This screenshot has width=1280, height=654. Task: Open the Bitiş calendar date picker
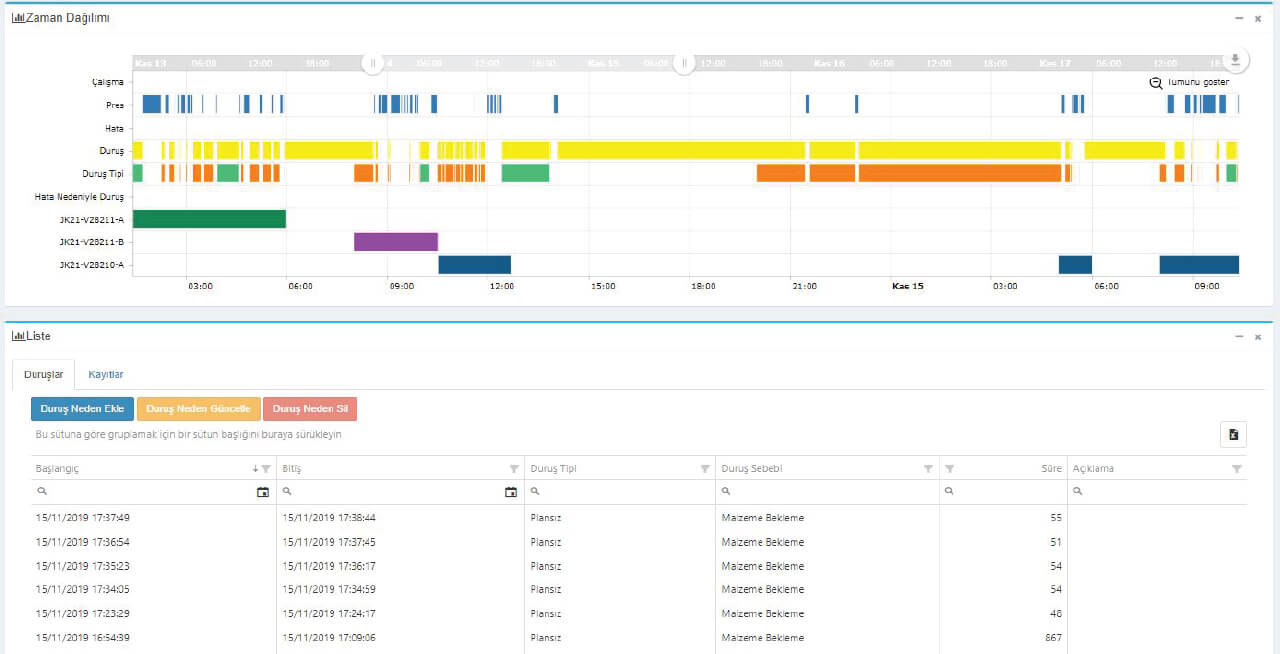511,492
